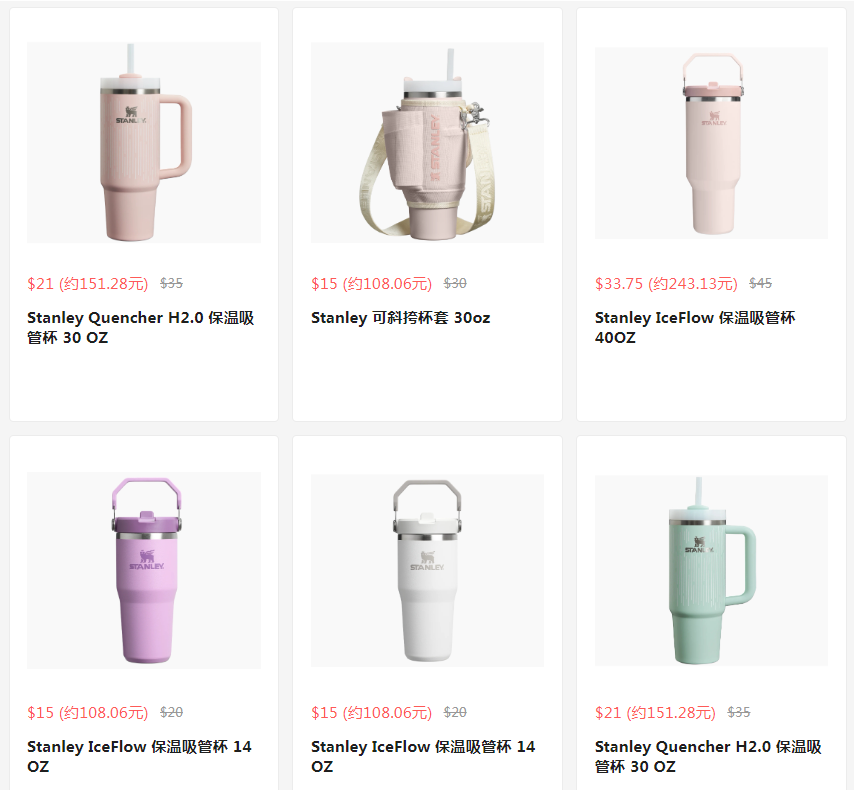The height and width of the screenshot is (790, 854).
Task: Click the Stanley IceFlow 保温吸管杯 40OZ title
Action: click(695, 327)
